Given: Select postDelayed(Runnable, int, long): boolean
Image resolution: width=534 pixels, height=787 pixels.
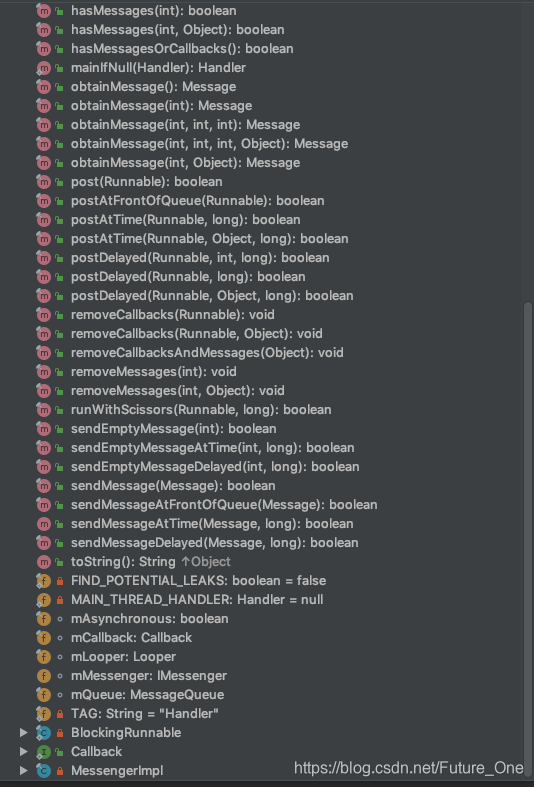Looking at the screenshot, I should pos(200,257).
